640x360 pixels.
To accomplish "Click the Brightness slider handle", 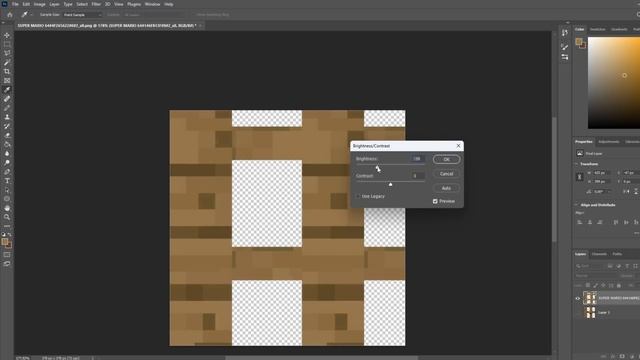I will [x=378, y=167].
